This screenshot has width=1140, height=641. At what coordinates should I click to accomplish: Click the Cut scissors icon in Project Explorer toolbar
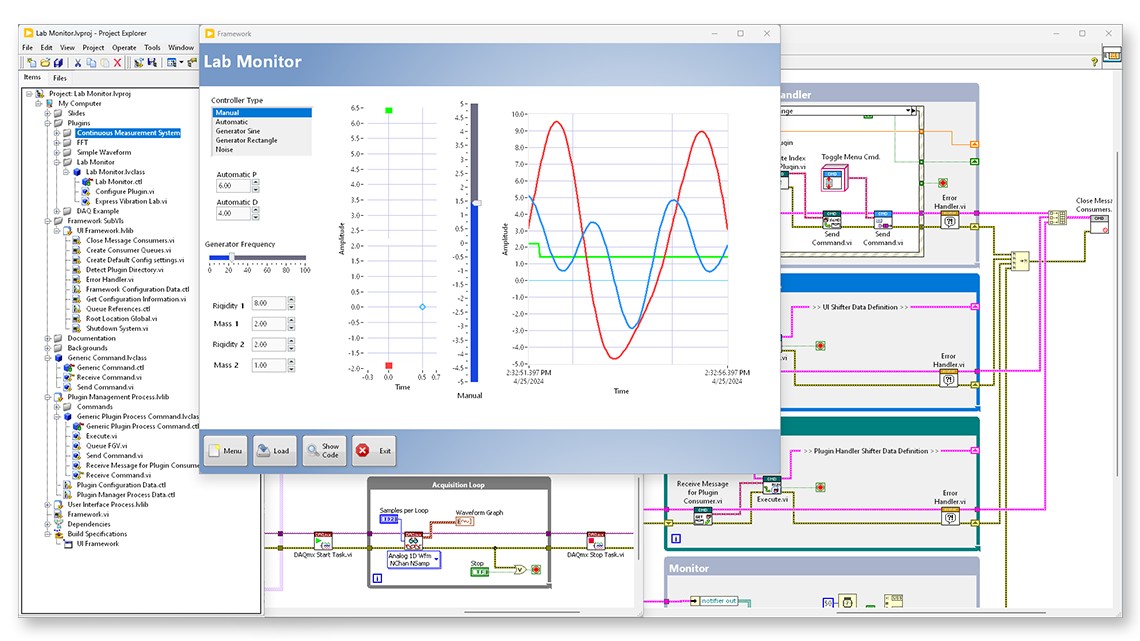78,63
